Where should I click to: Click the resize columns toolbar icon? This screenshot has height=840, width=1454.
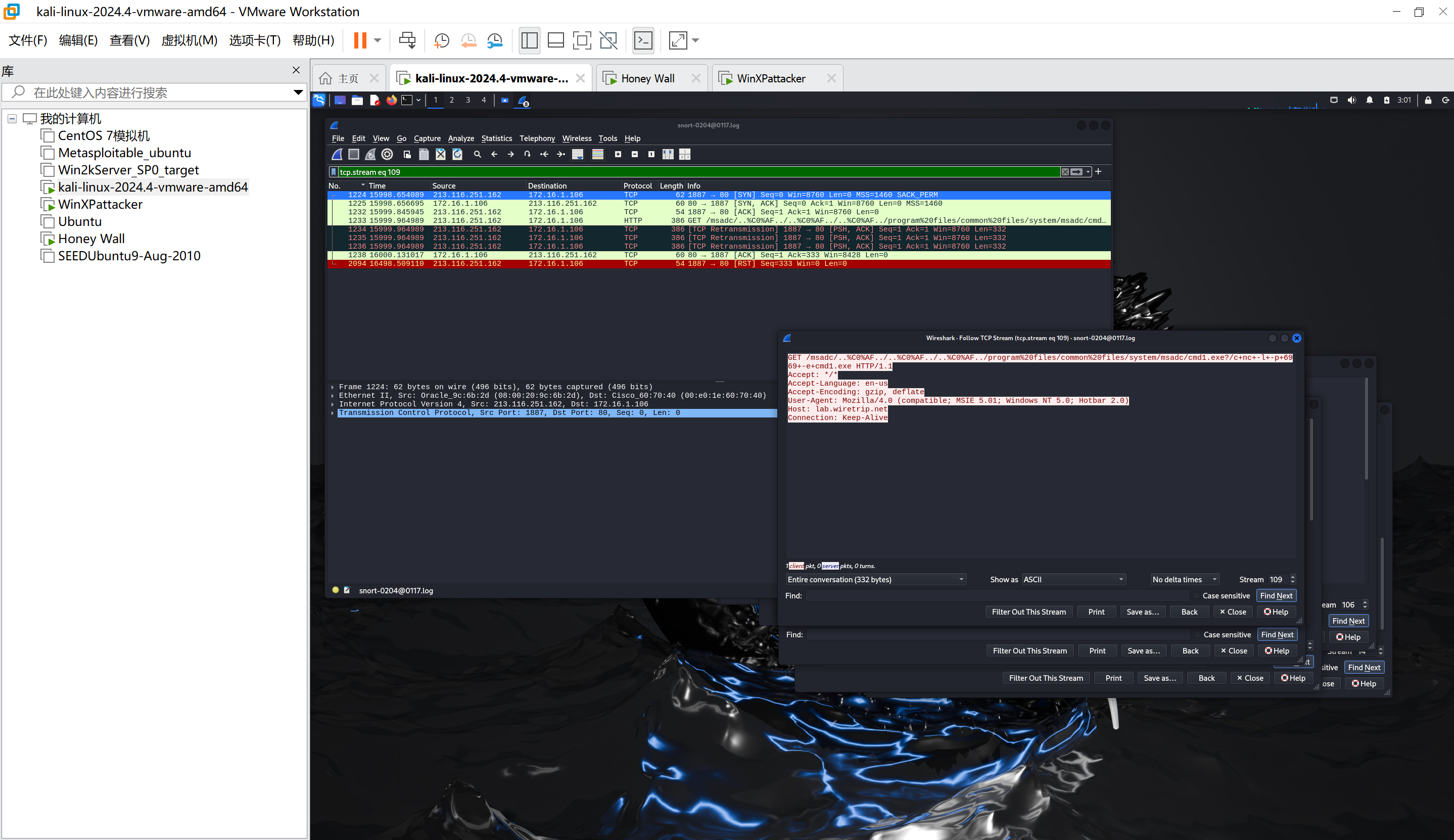point(668,154)
